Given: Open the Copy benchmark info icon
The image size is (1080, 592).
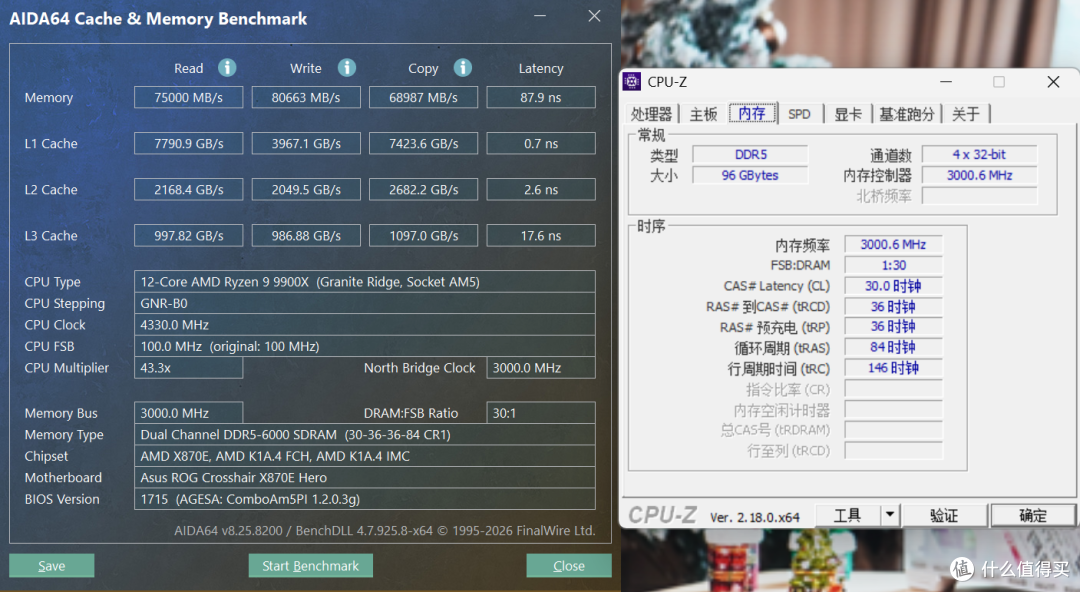Looking at the screenshot, I should (x=463, y=68).
